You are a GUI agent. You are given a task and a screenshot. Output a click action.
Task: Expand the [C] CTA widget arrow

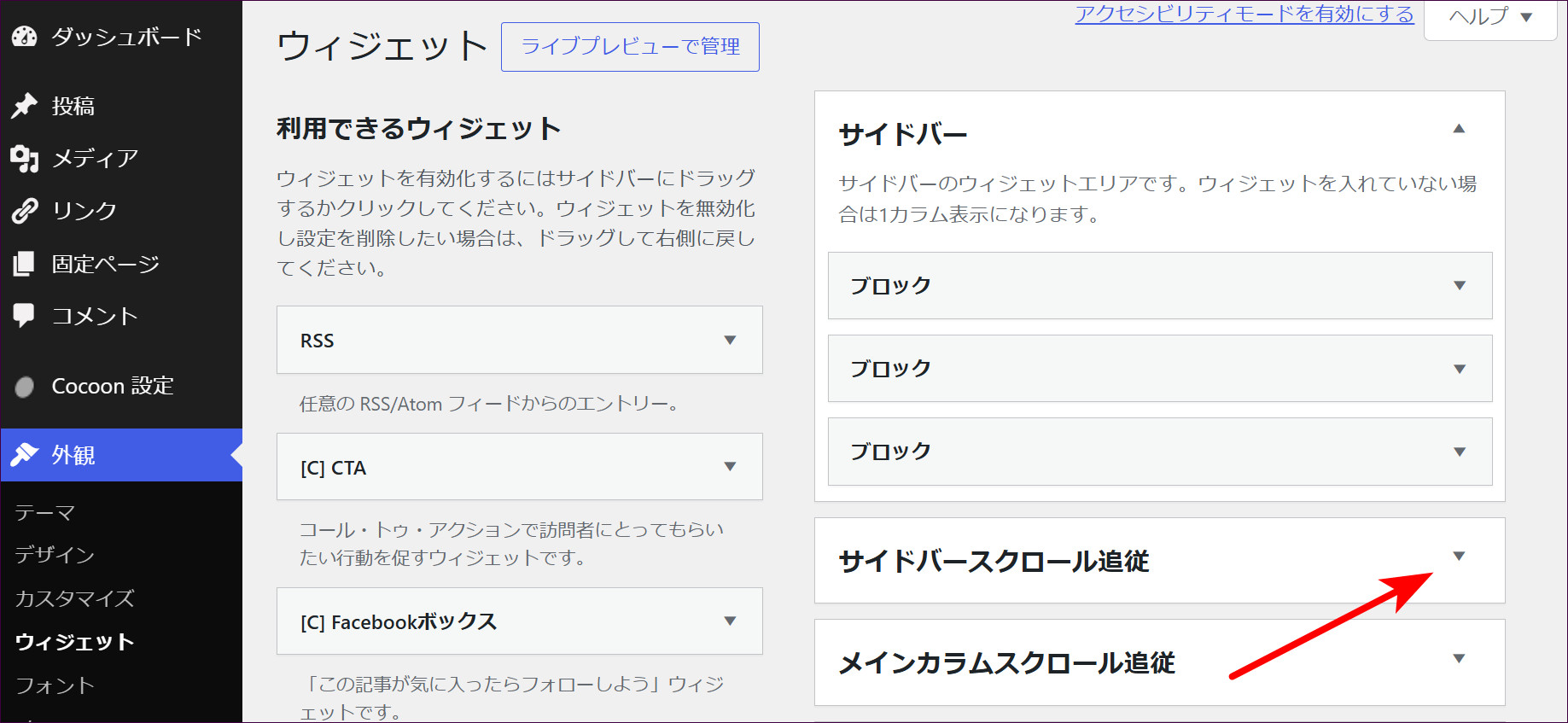(x=730, y=466)
